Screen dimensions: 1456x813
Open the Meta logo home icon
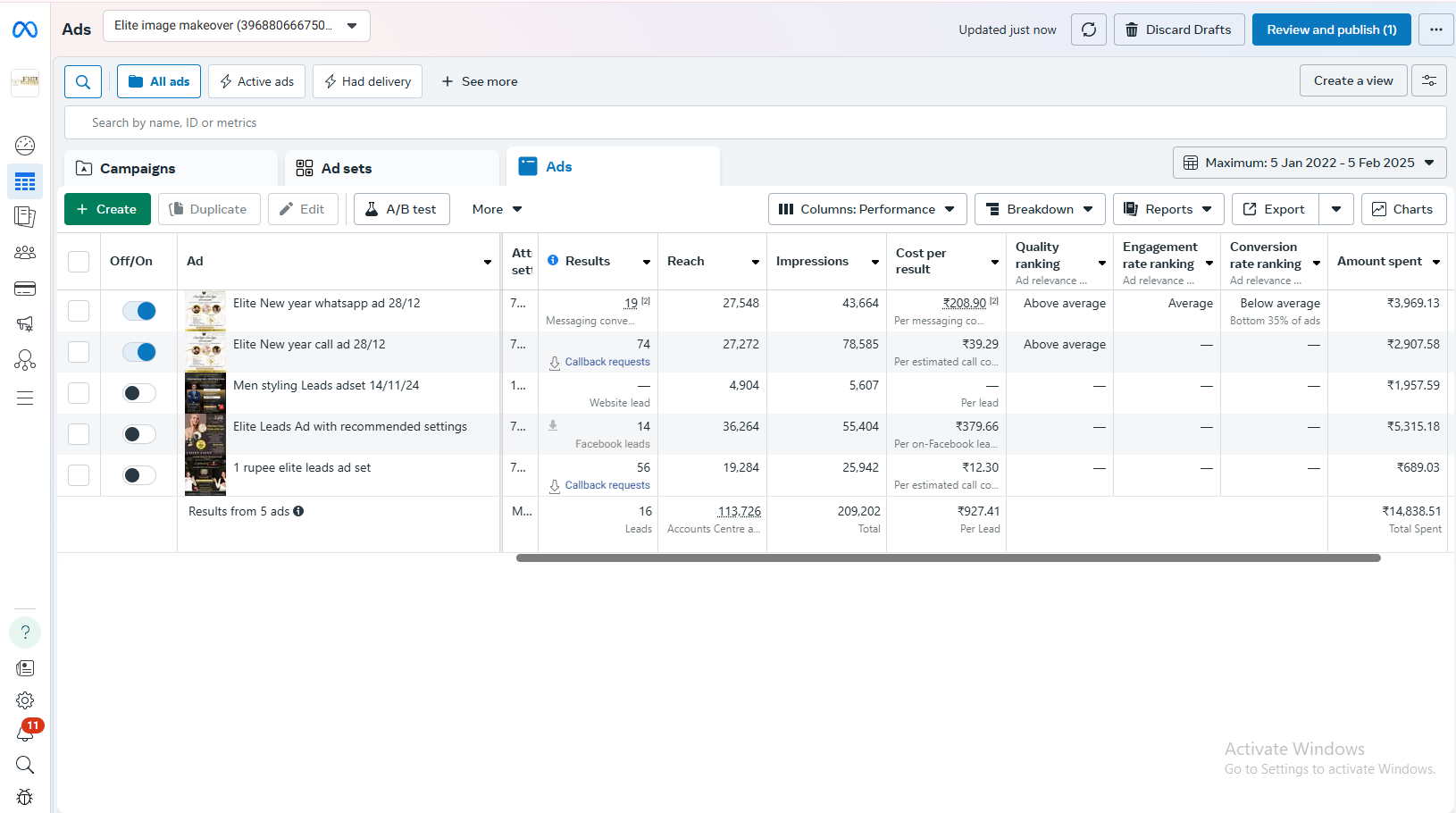[25, 29]
